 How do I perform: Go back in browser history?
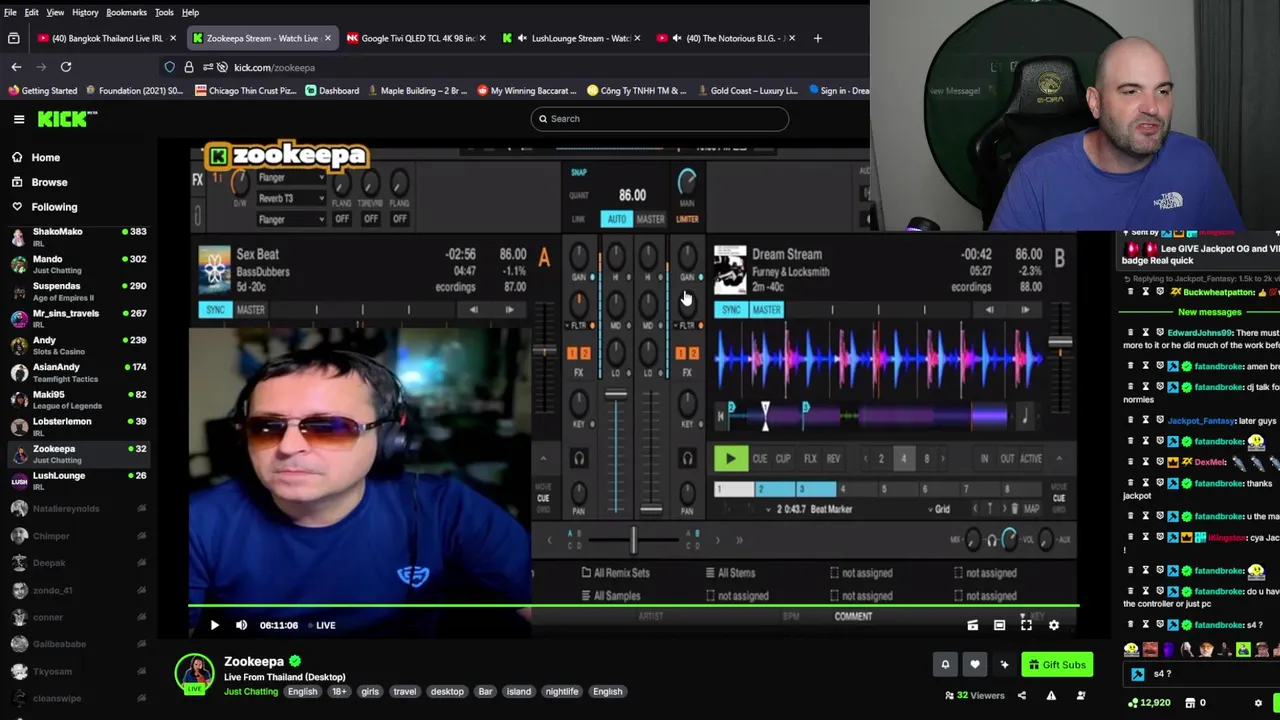click(x=16, y=67)
